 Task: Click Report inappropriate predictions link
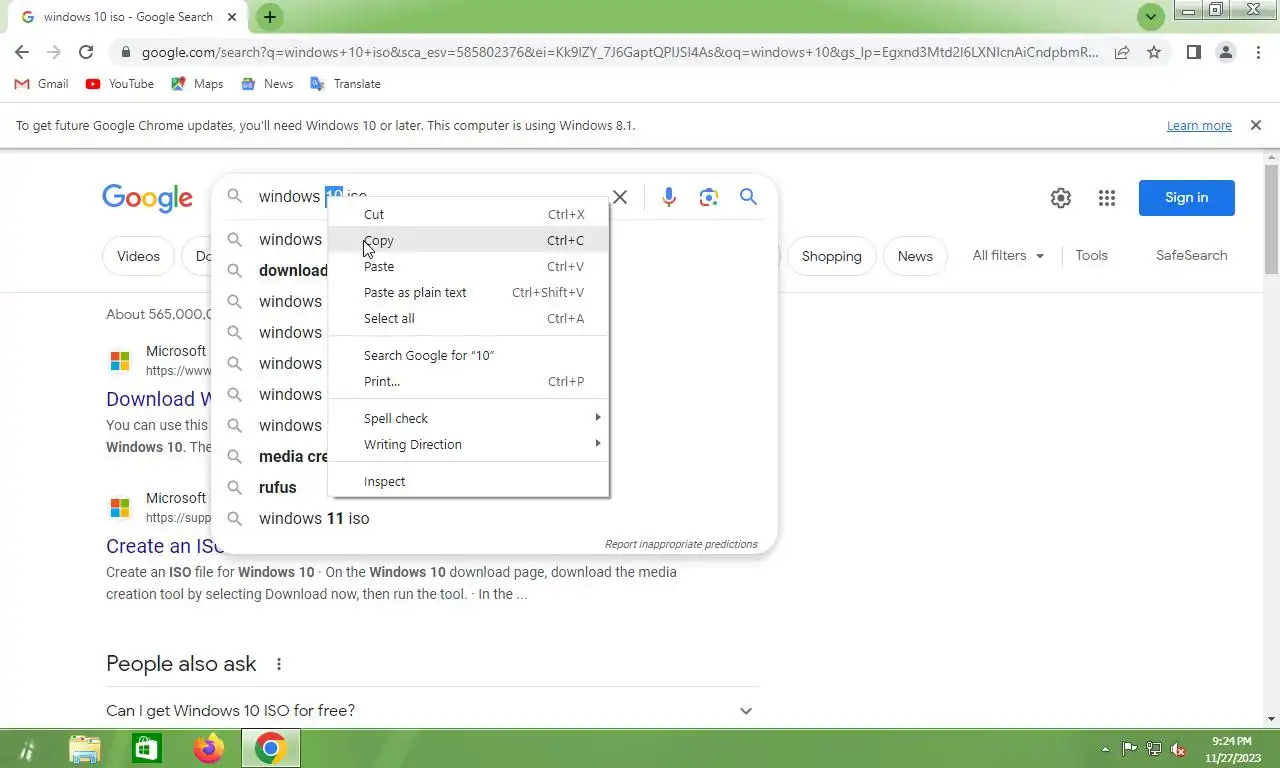[x=681, y=544]
